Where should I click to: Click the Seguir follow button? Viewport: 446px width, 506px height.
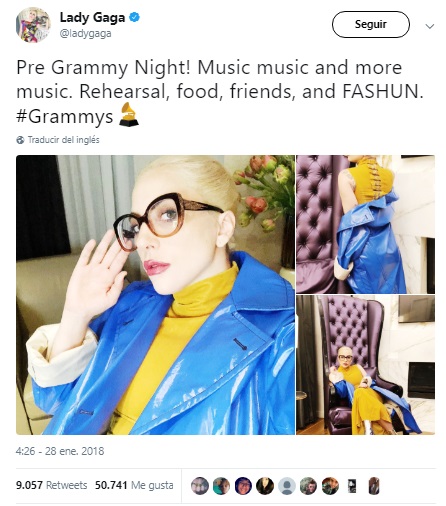click(370, 25)
